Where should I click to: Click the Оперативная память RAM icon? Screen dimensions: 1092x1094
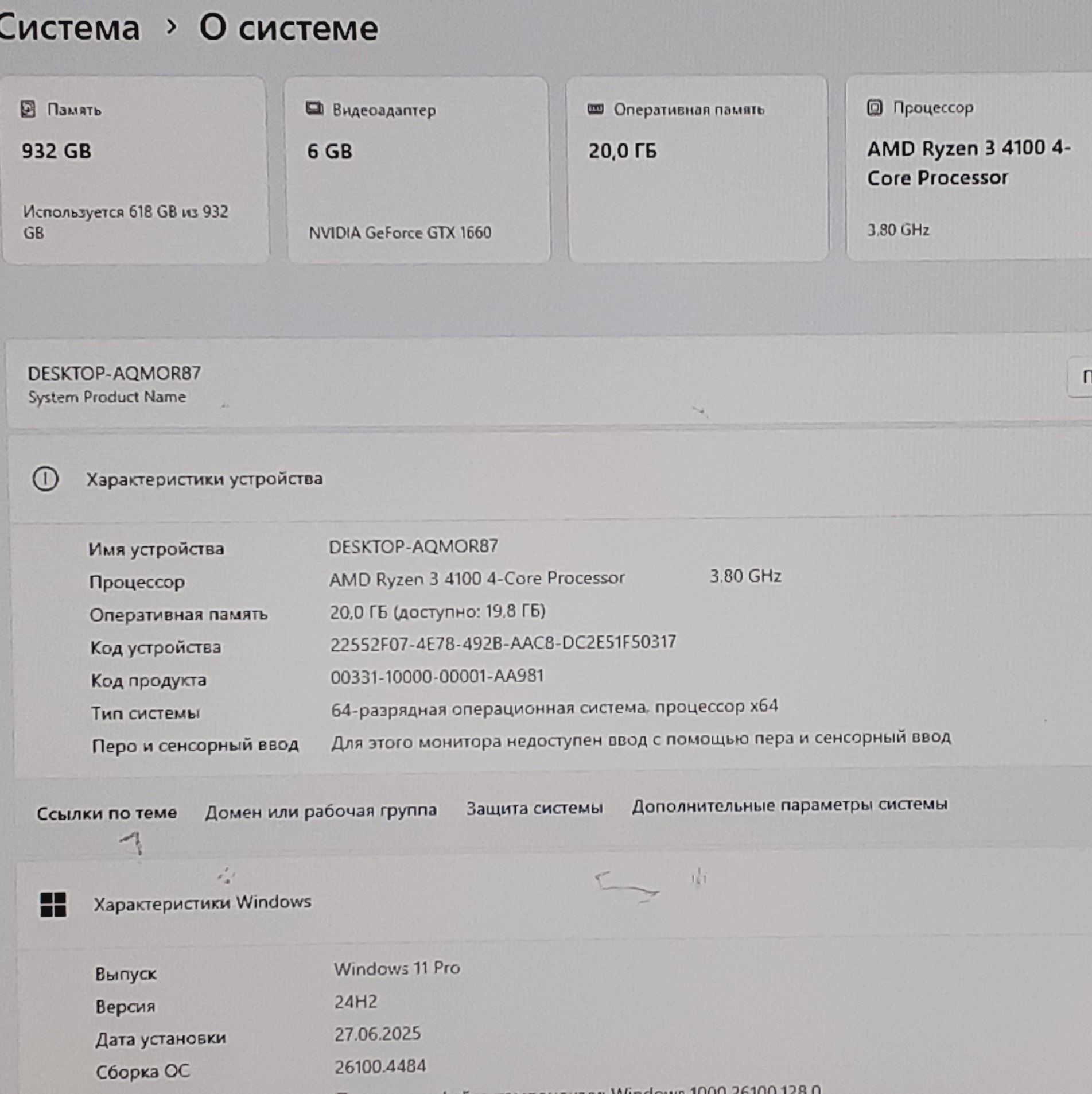(x=596, y=108)
